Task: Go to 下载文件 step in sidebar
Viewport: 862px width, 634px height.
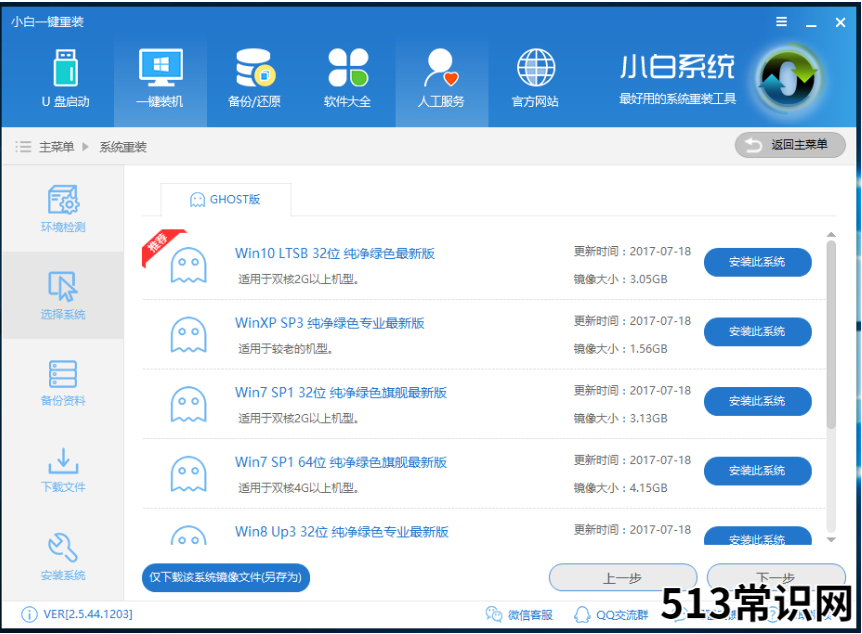Action: 63,470
